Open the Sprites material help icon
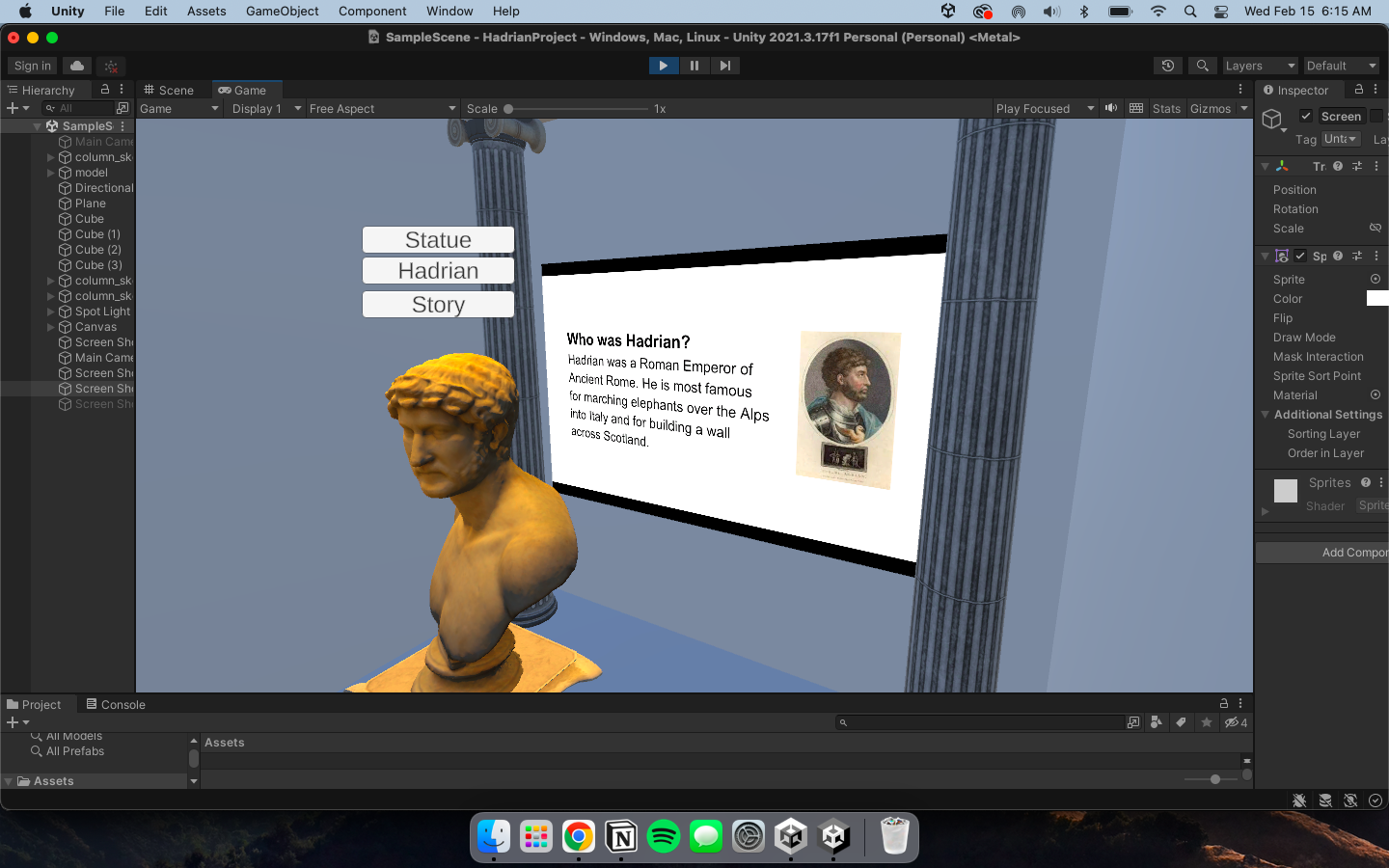The height and width of the screenshot is (868, 1389). tap(1366, 482)
